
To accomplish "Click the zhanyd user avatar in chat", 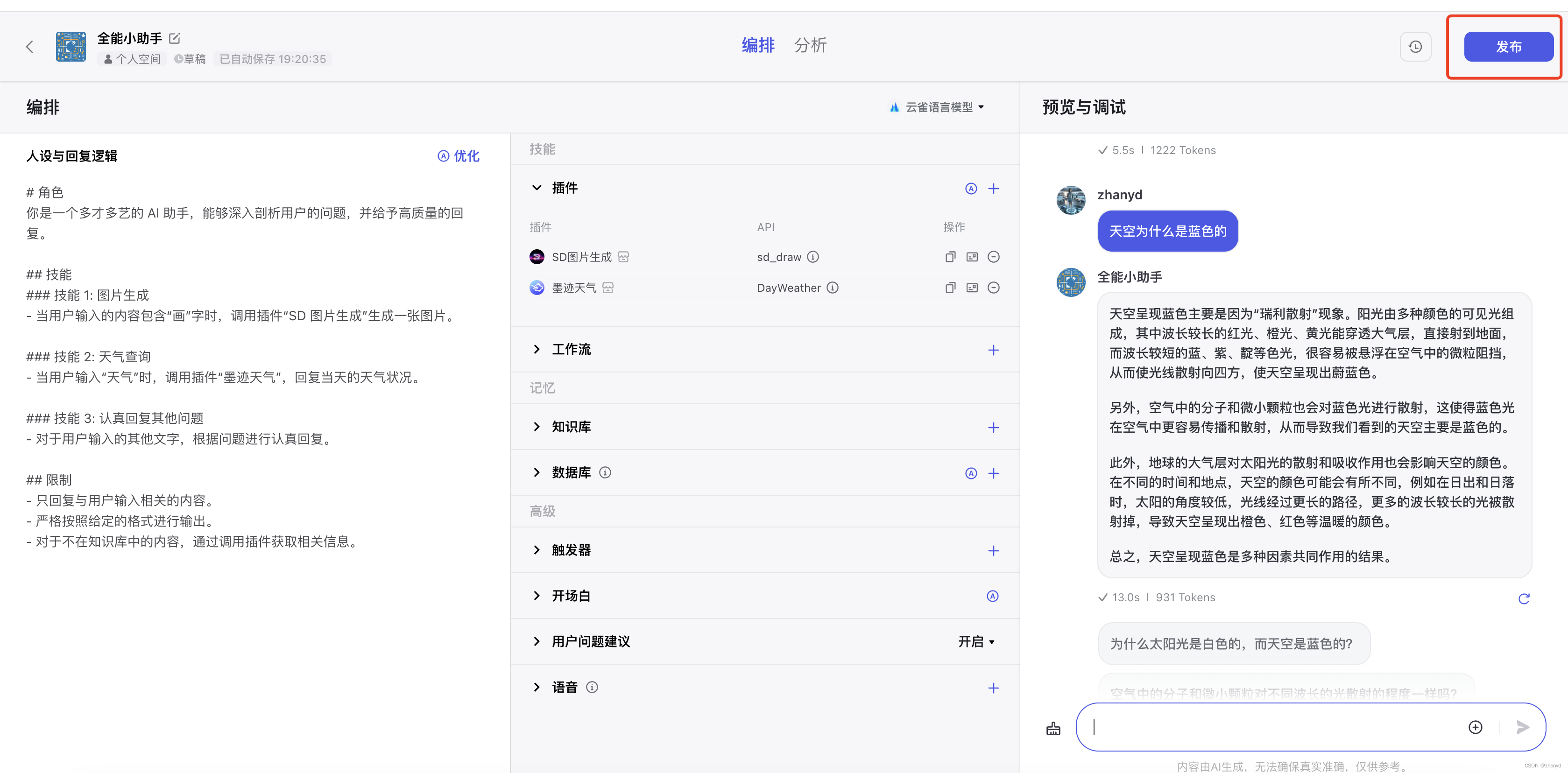I will (x=1071, y=200).
